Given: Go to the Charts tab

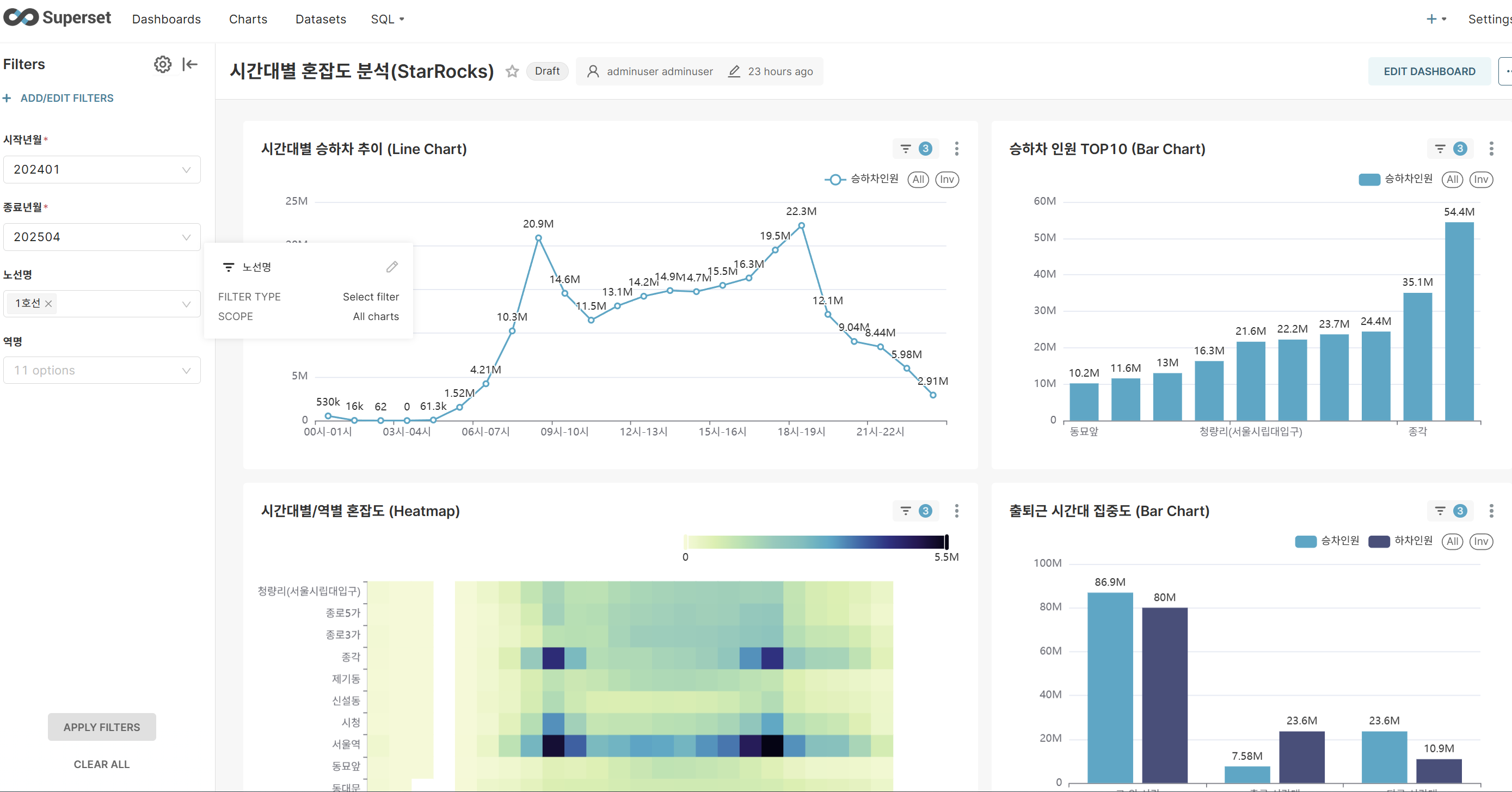Looking at the screenshot, I should click(248, 20).
